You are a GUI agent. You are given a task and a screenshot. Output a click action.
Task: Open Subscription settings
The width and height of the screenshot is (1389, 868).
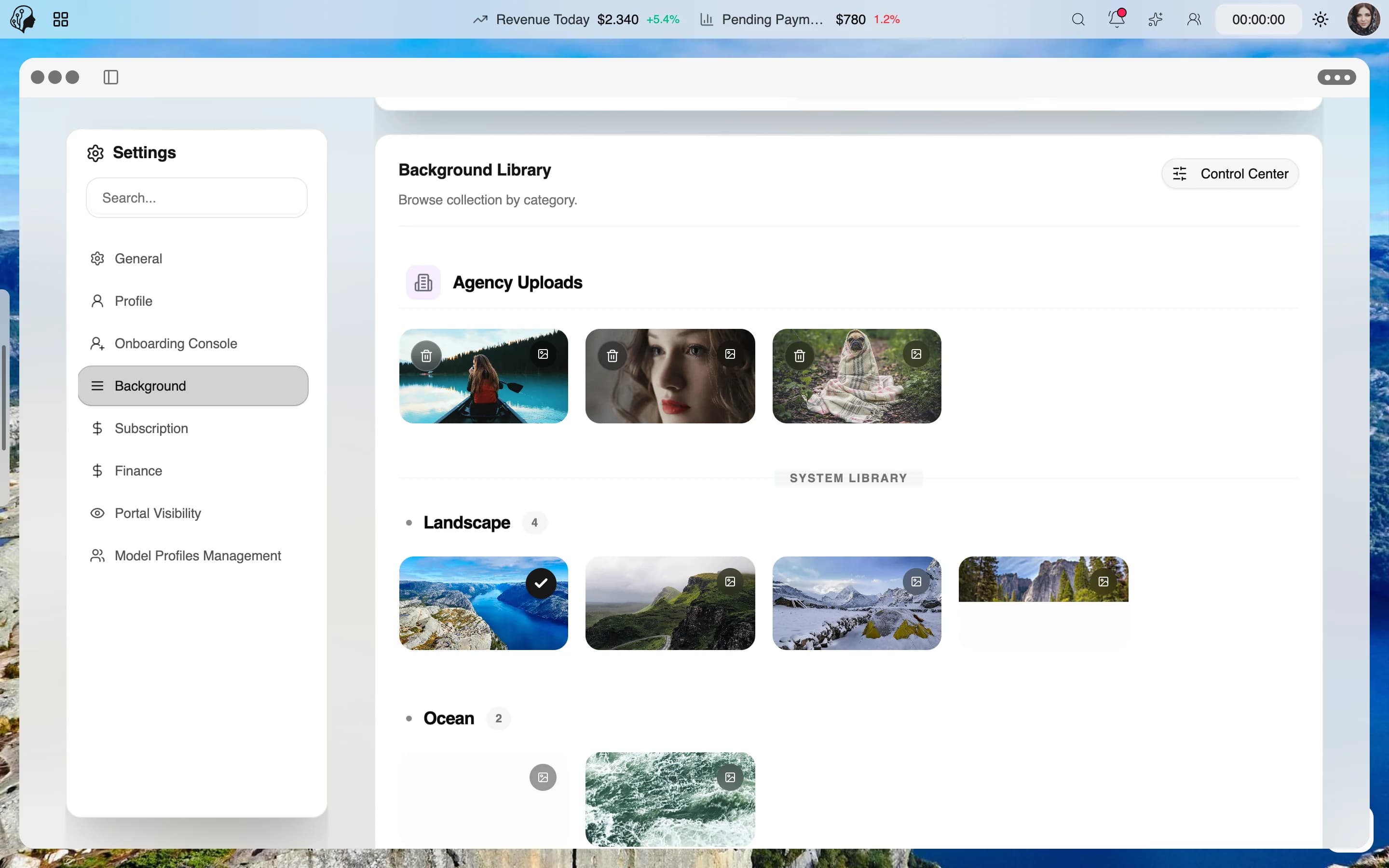click(193, 428)
